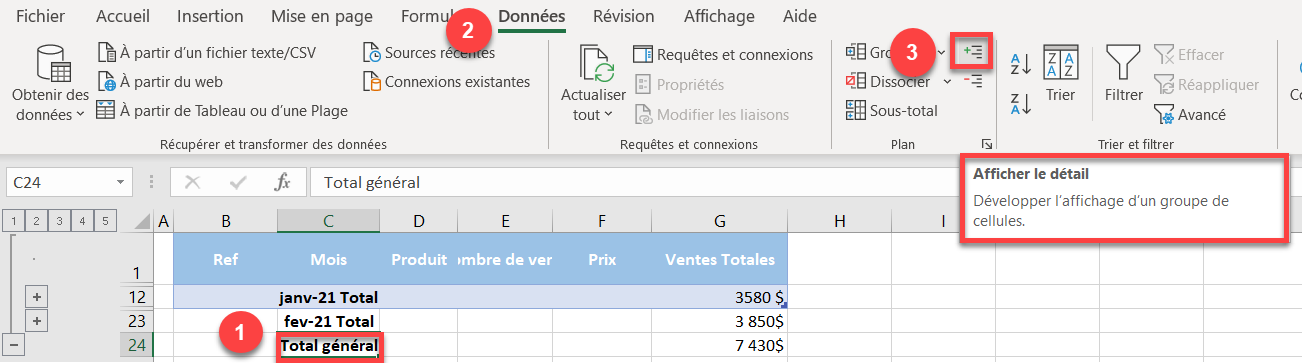The height and width of the screenshot is (363, 1302).
Task: Select À partir de Tableau ou d'une Plage
Action: click(222, 110)
